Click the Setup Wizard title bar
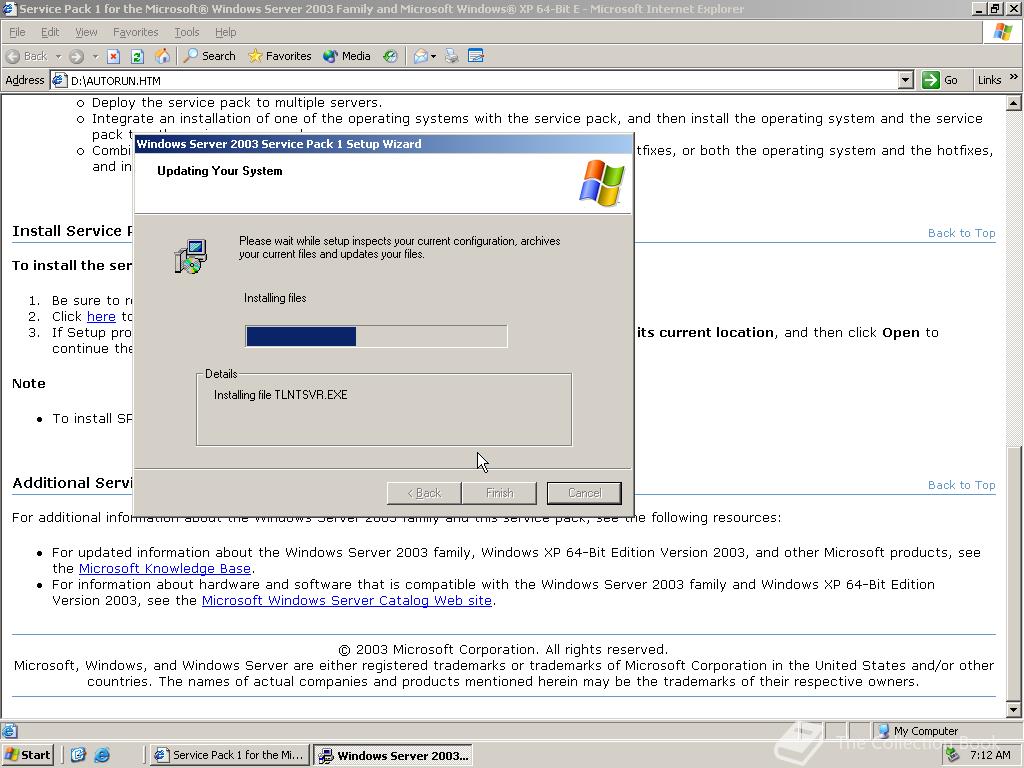Screen dimensions: 1024x768 point(383,144)
